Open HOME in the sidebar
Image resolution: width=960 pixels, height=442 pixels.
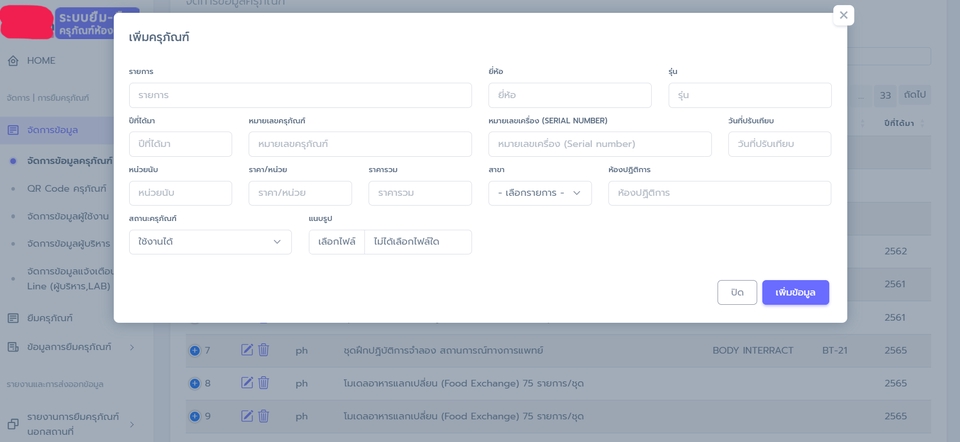41,61
